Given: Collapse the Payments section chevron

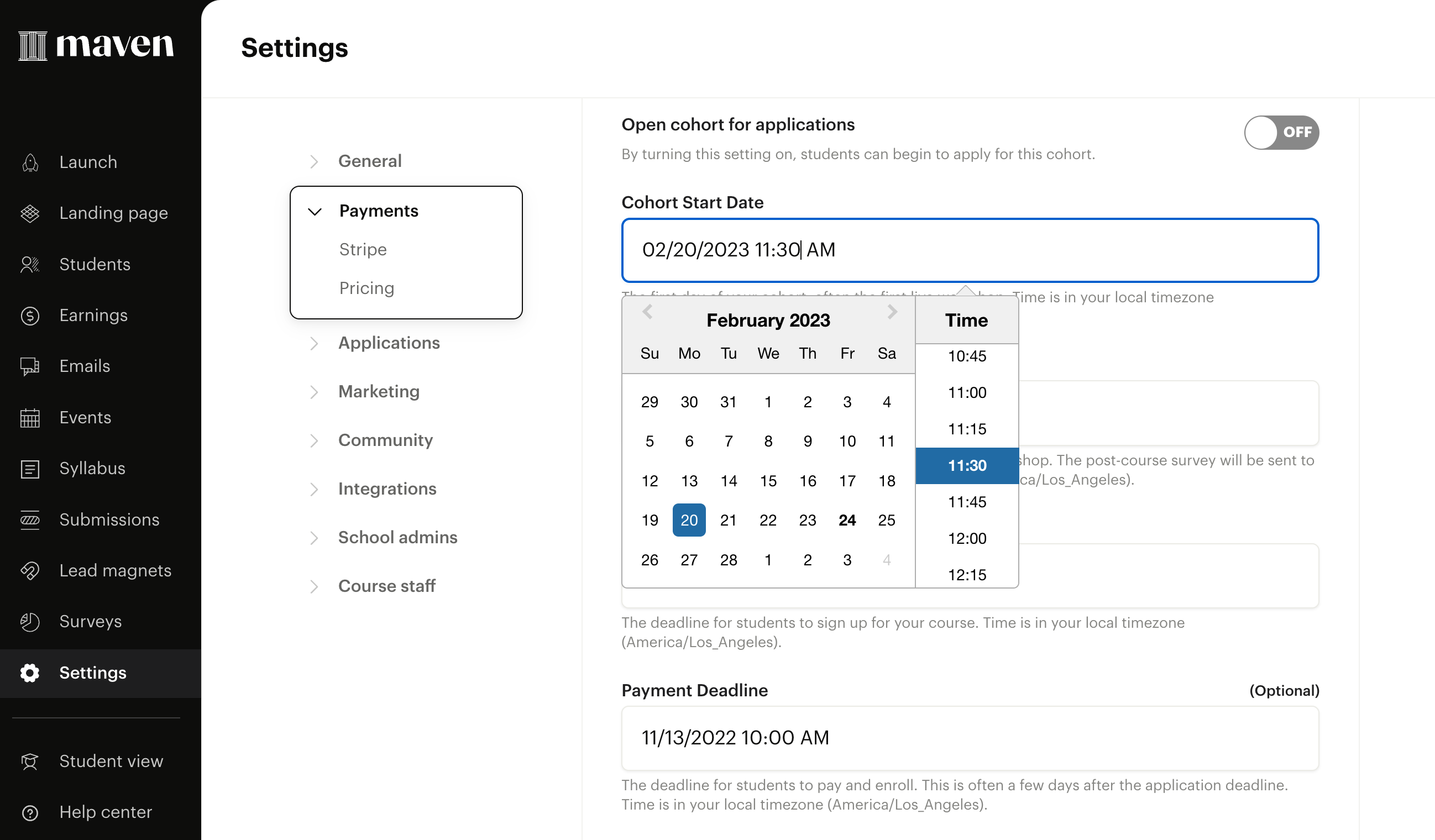Looking at the screenshot, I should point(315,212).
